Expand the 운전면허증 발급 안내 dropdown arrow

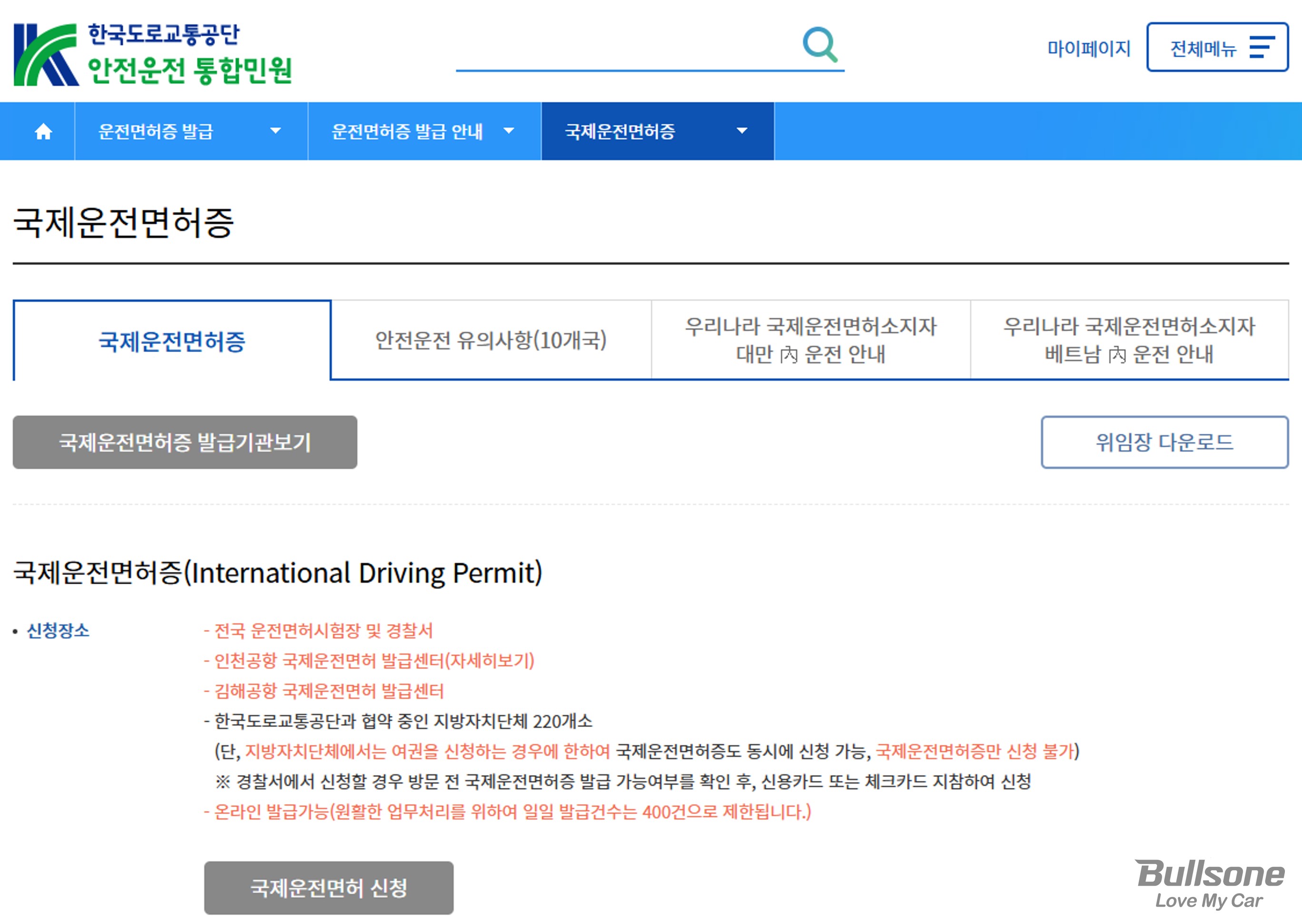pos(509,131)
